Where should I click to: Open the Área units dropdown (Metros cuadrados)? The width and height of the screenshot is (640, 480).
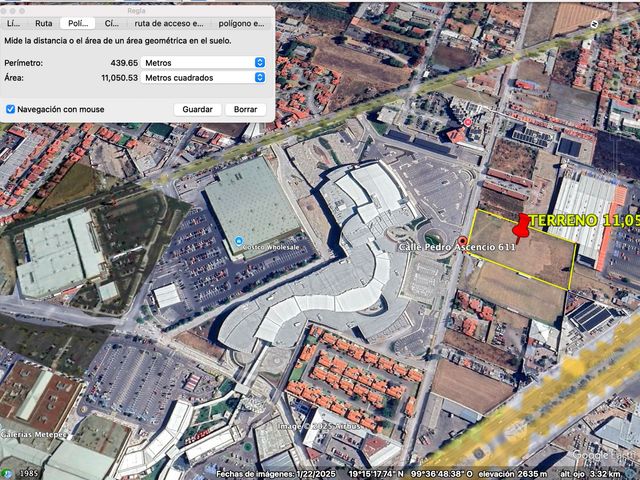[x=203, y=77]
